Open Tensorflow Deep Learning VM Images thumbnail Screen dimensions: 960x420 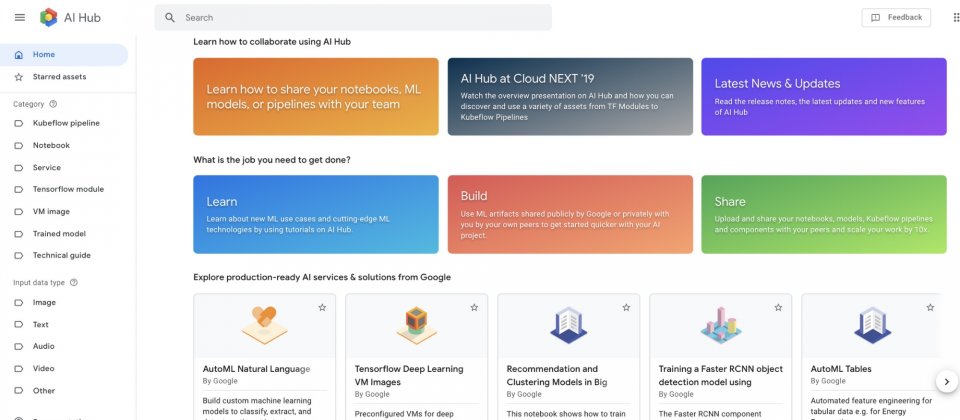click(416, 326)
